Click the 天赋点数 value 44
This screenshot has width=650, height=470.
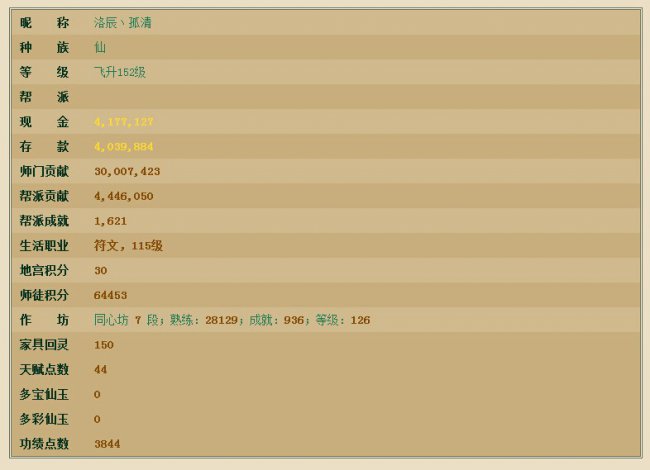[x=100, y=370]
